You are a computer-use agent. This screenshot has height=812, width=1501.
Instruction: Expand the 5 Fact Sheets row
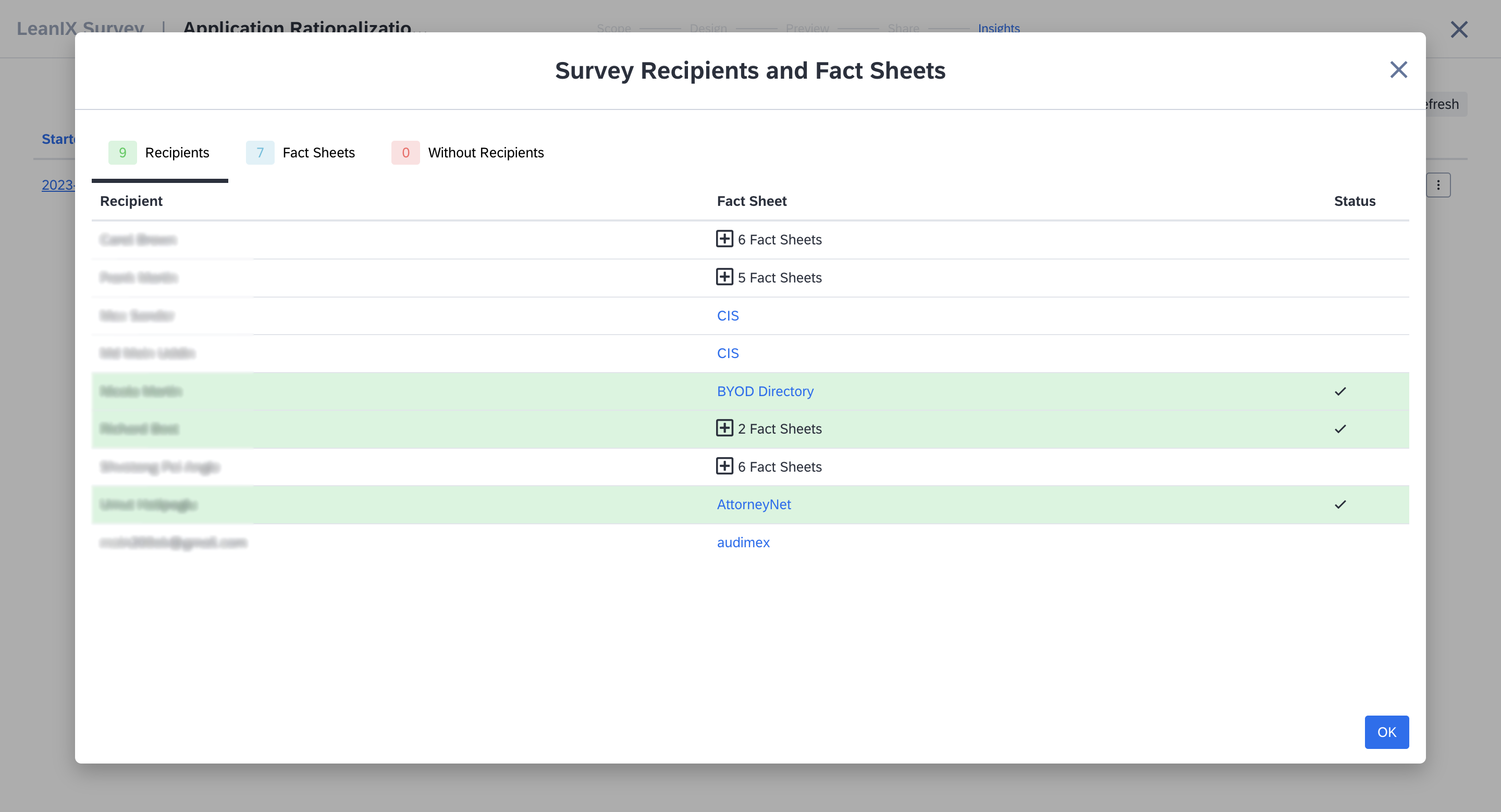tap(724, 277)
